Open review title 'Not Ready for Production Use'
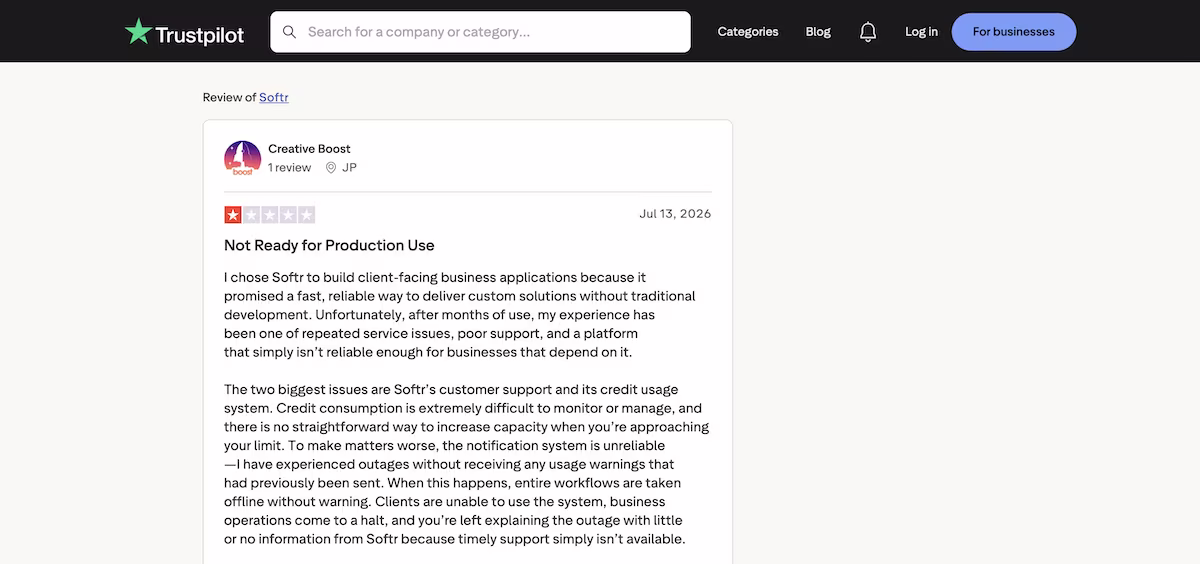1200x564 pixels. pyautogui.click(x=329, y=245)
